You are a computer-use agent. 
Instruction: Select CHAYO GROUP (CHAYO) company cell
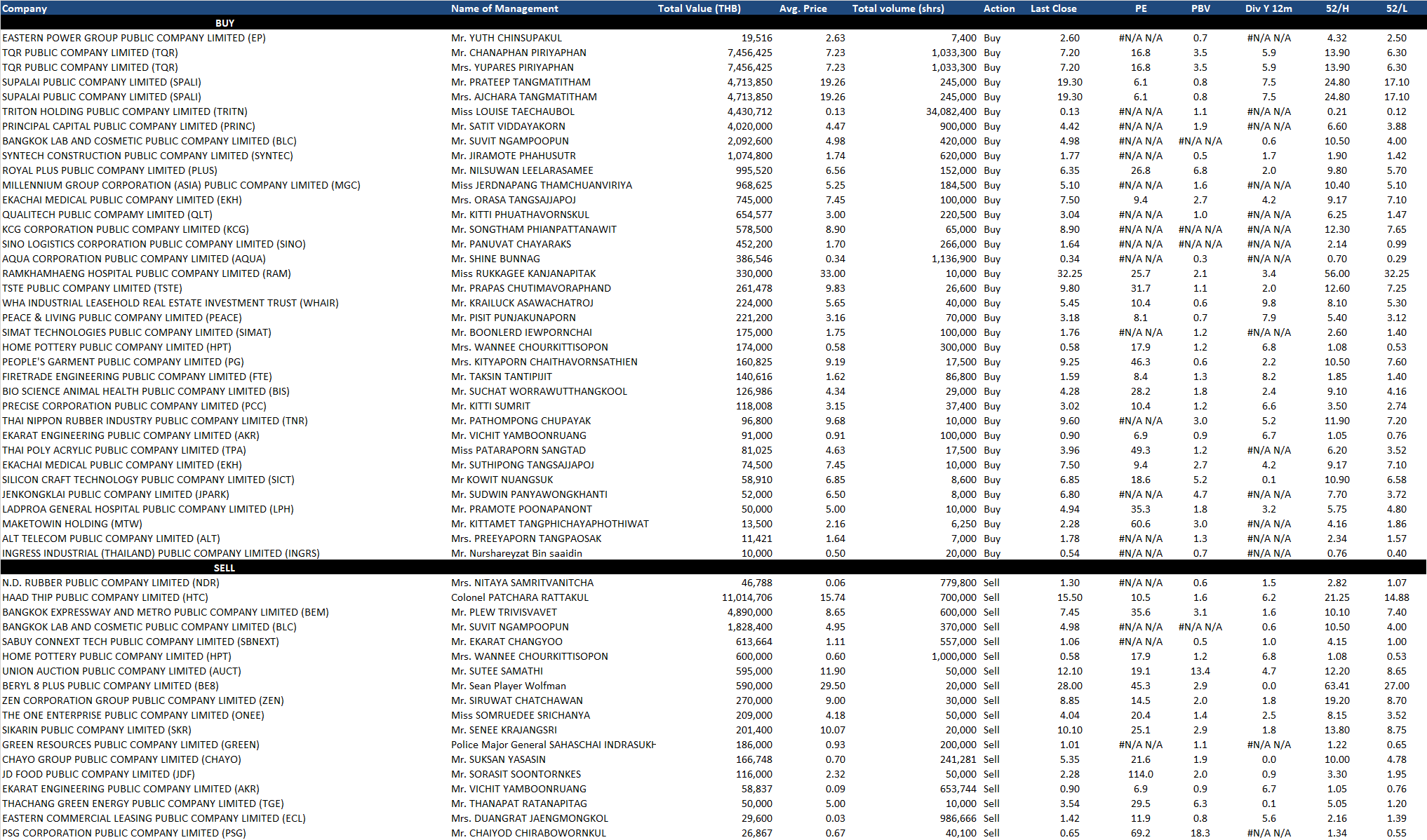121,759
